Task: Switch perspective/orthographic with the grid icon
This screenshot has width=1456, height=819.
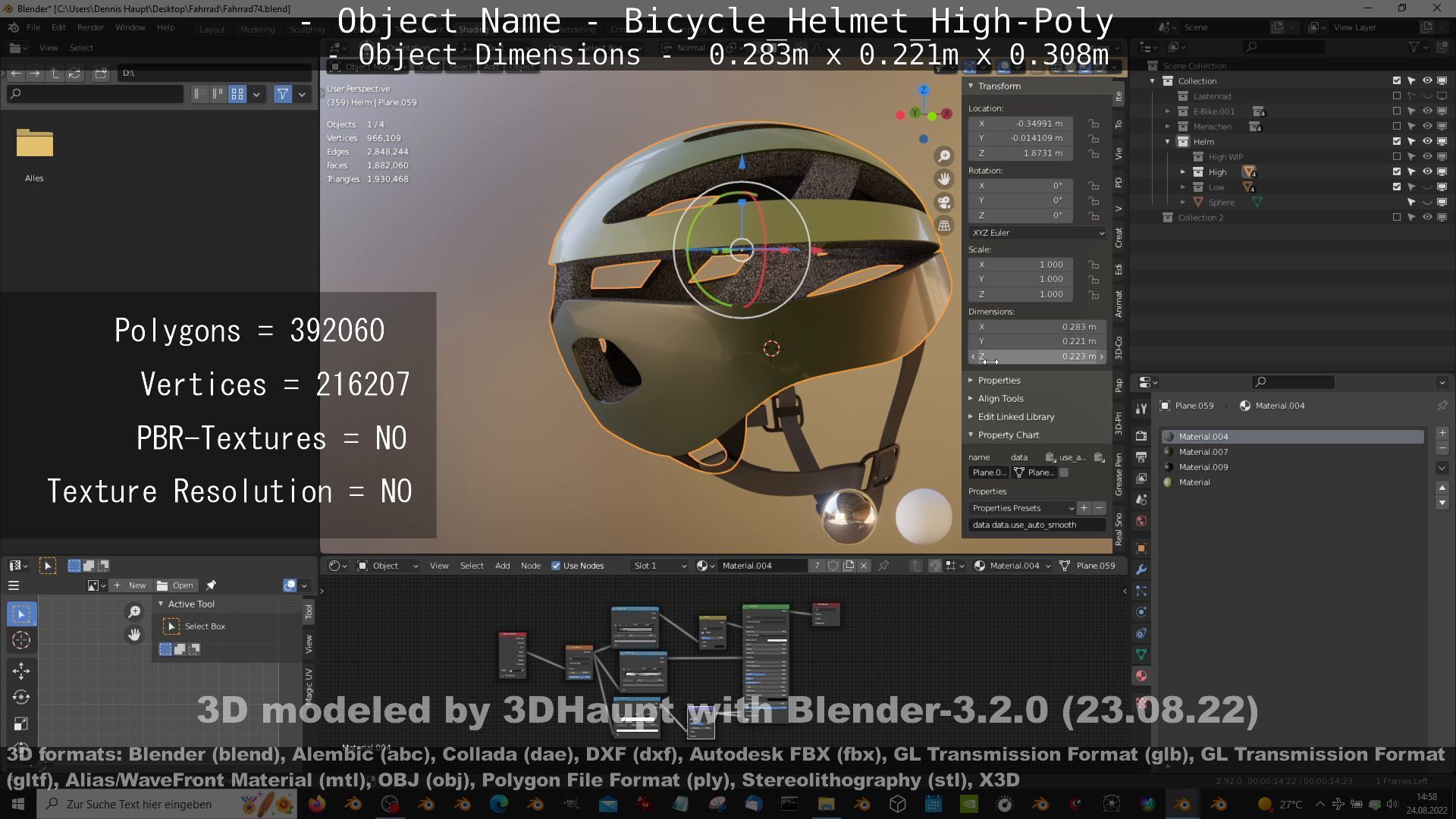Action: click(944, 225)
